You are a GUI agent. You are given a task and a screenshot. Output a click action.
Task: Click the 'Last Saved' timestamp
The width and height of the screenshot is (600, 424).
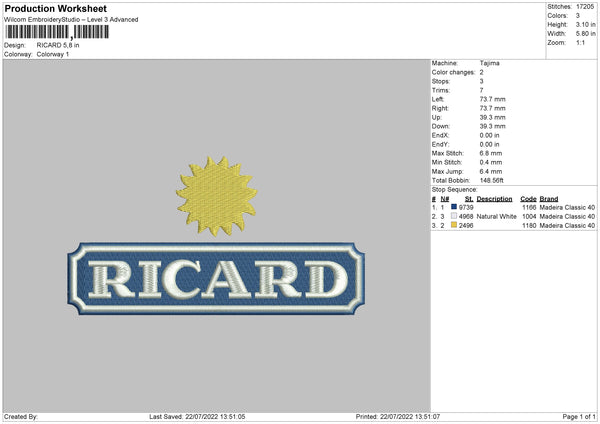tap(197, 417)
